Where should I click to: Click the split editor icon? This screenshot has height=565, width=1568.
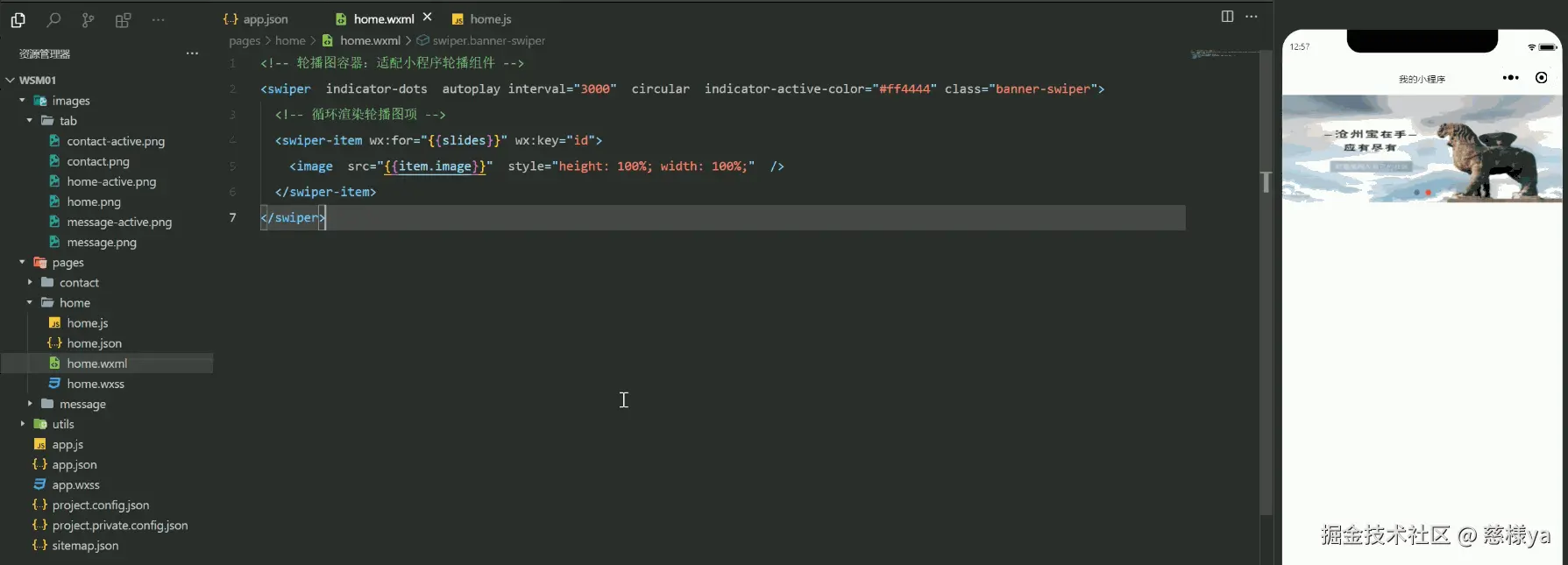coord(1227,17)
